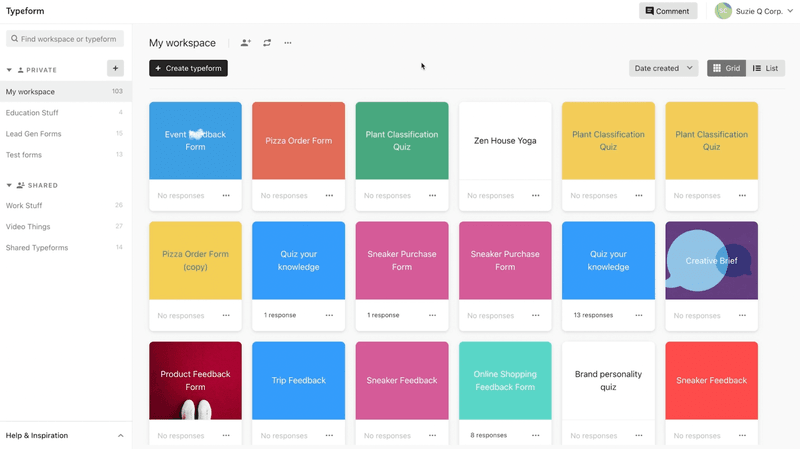The height and width of the screenshot is (449, 800).
Task: Open more options for Trip Feedback card
Action: click(x=329, y=435)
